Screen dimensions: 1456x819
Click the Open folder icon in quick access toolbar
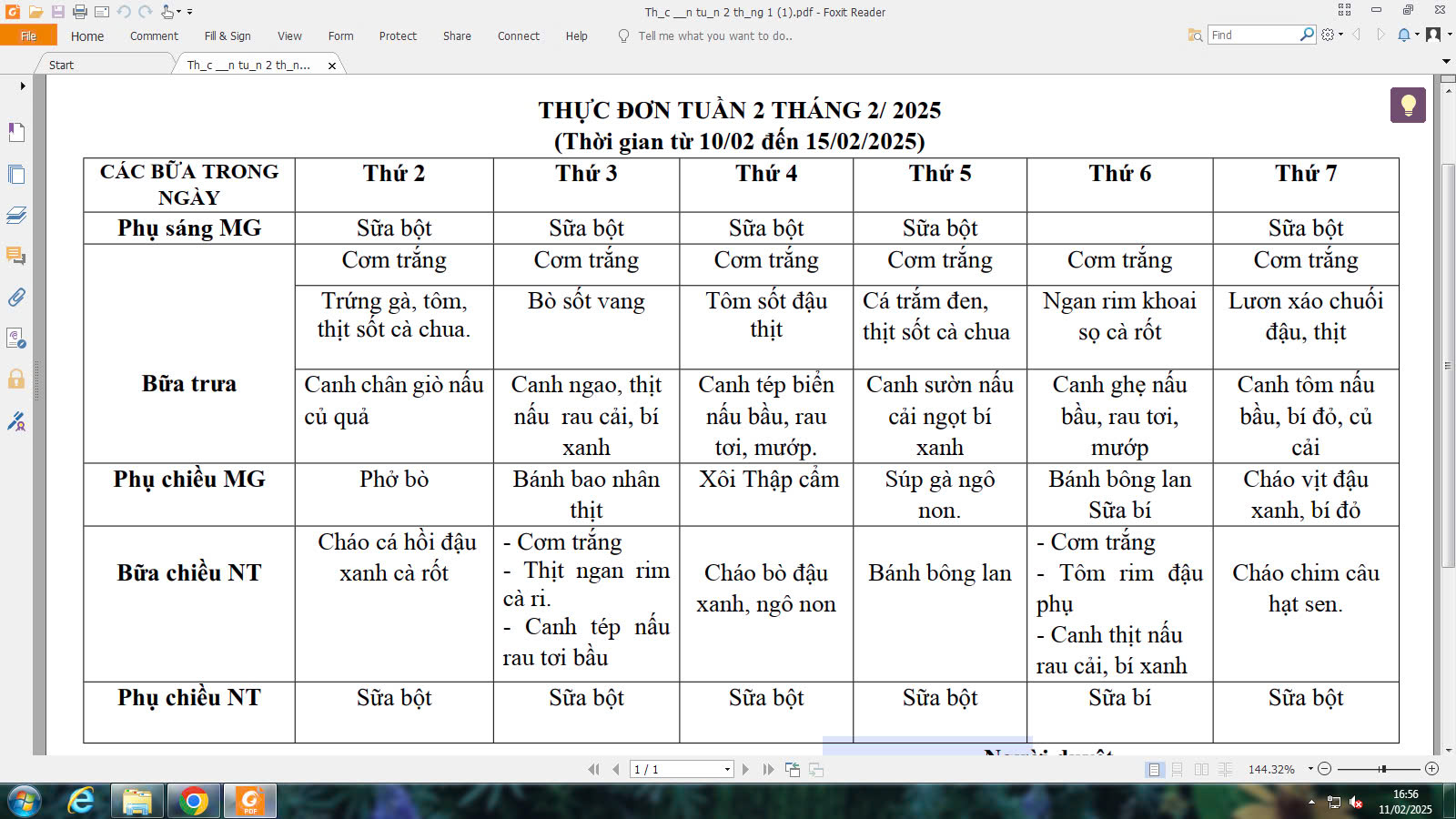35,12
